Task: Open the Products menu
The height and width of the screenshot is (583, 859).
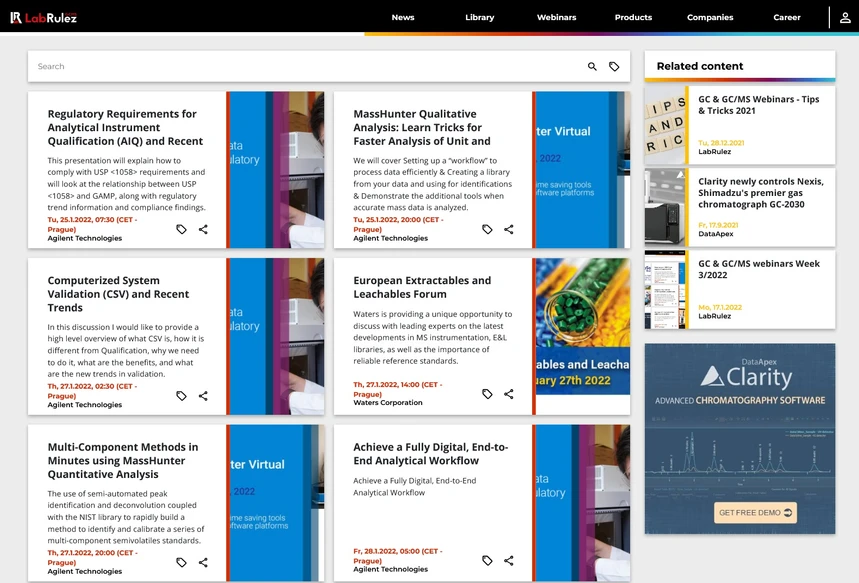Action: [x=633, y=18]
